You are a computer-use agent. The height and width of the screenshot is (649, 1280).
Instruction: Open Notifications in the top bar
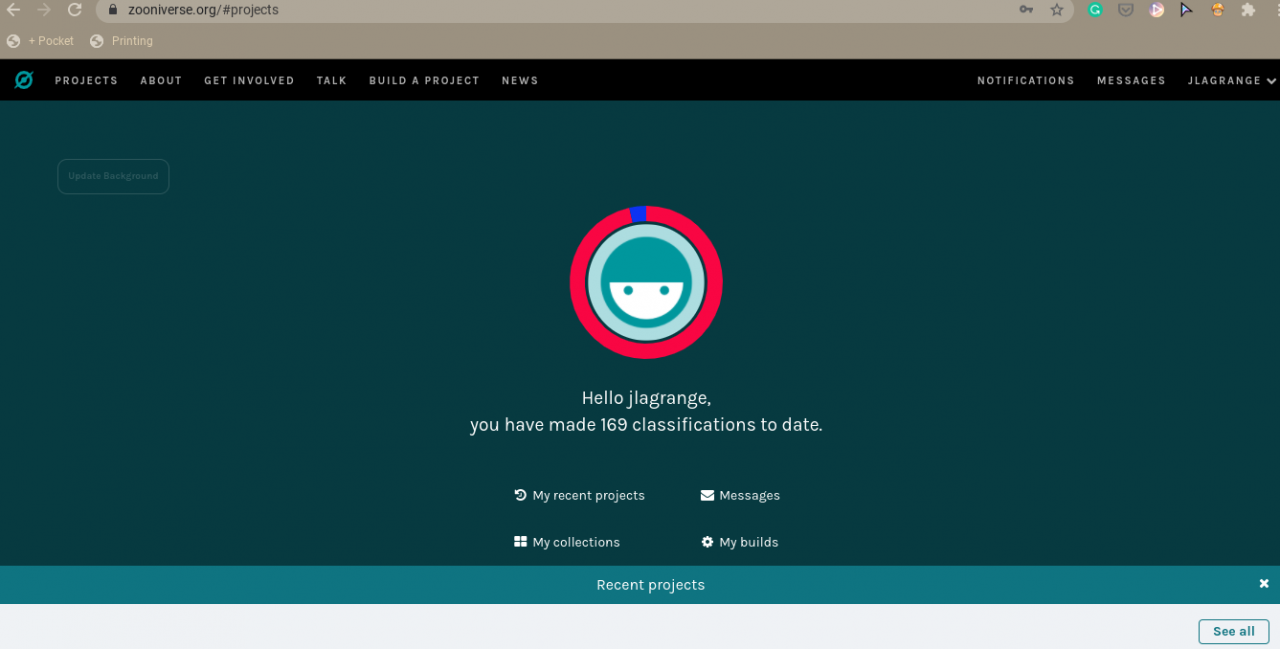(x=1025, y=81)
